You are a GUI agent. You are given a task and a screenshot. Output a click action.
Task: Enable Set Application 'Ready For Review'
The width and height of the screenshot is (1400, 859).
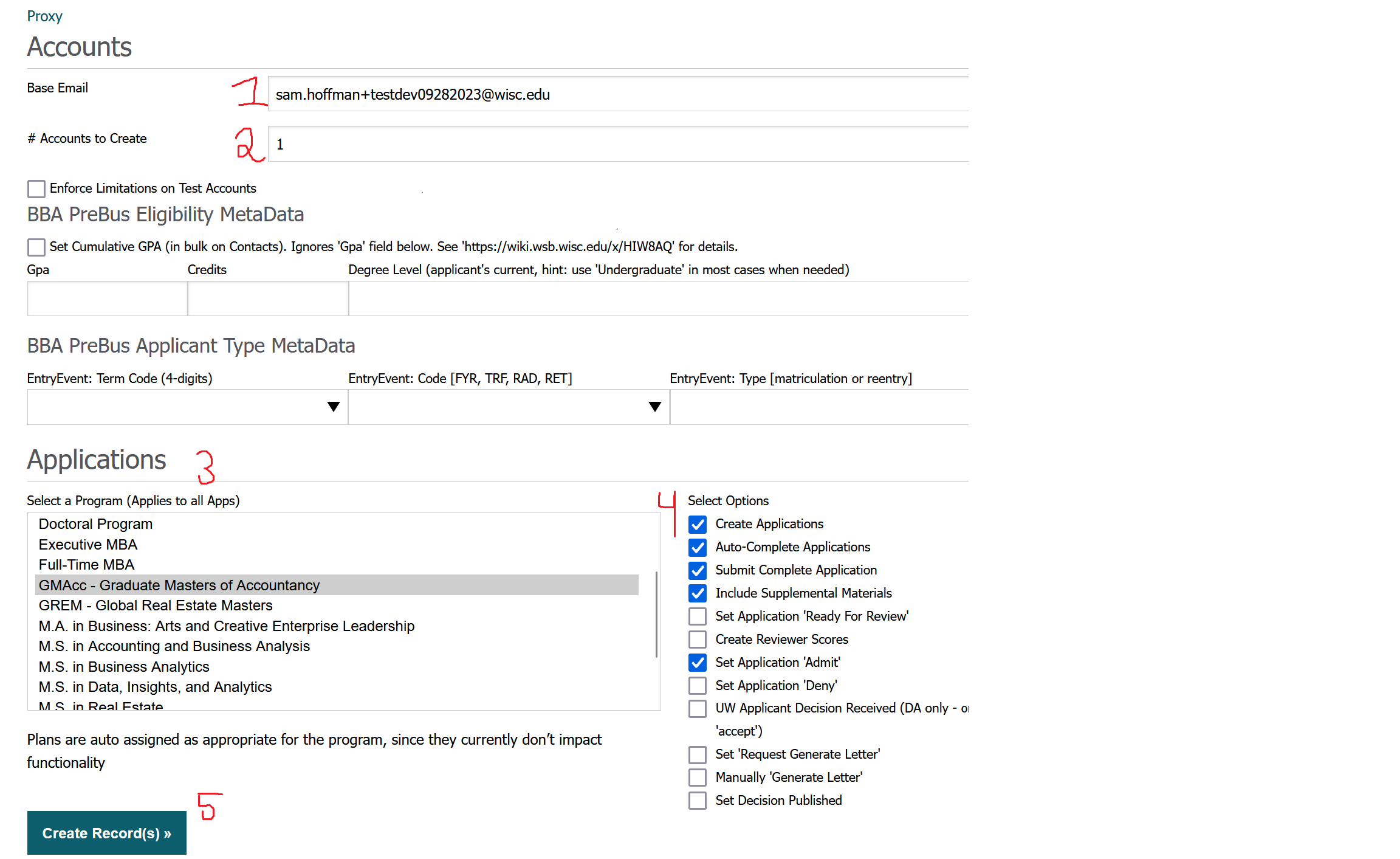tap(698, 616)
